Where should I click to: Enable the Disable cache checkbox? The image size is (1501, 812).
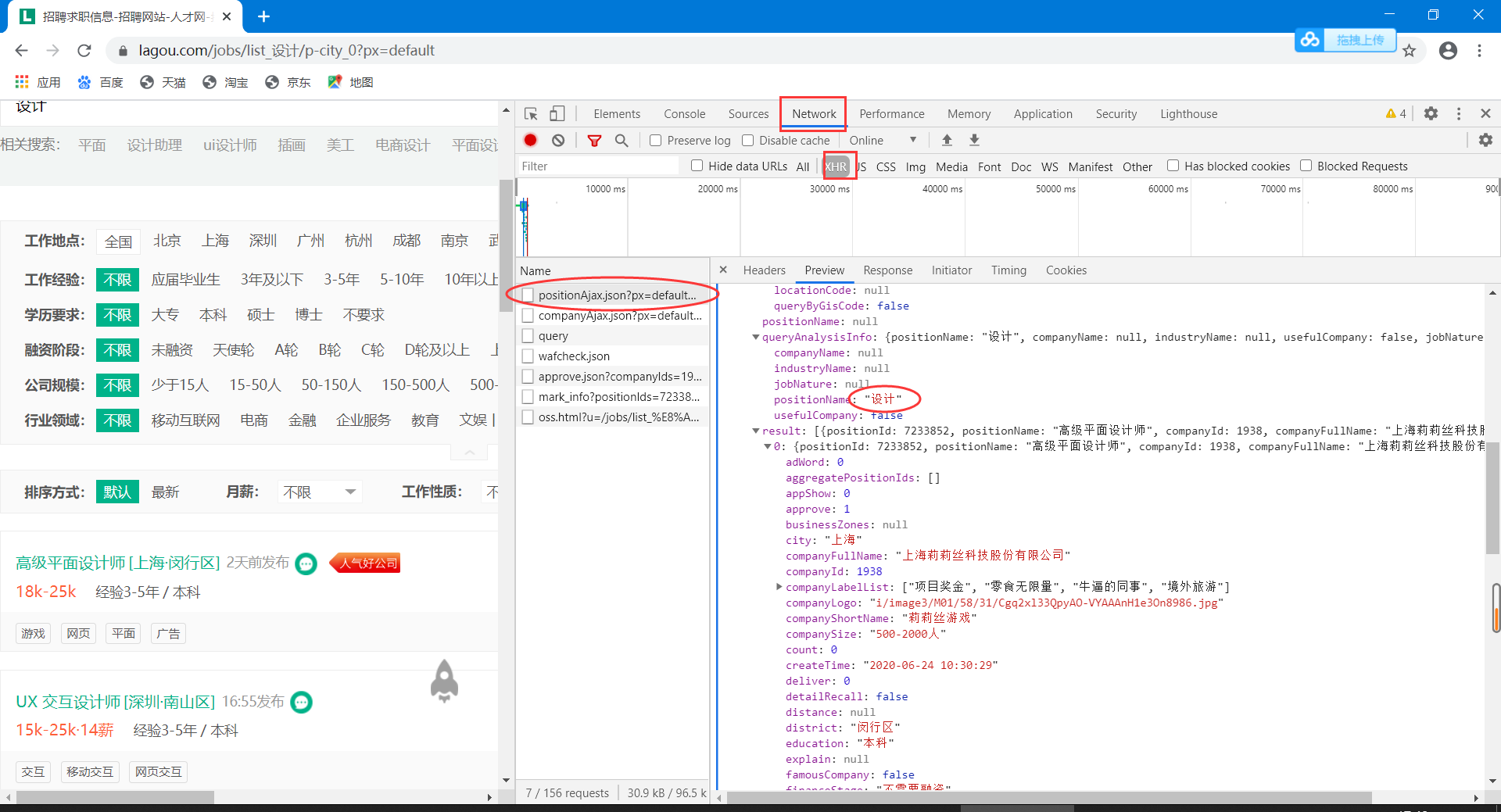tap(747, 141)
